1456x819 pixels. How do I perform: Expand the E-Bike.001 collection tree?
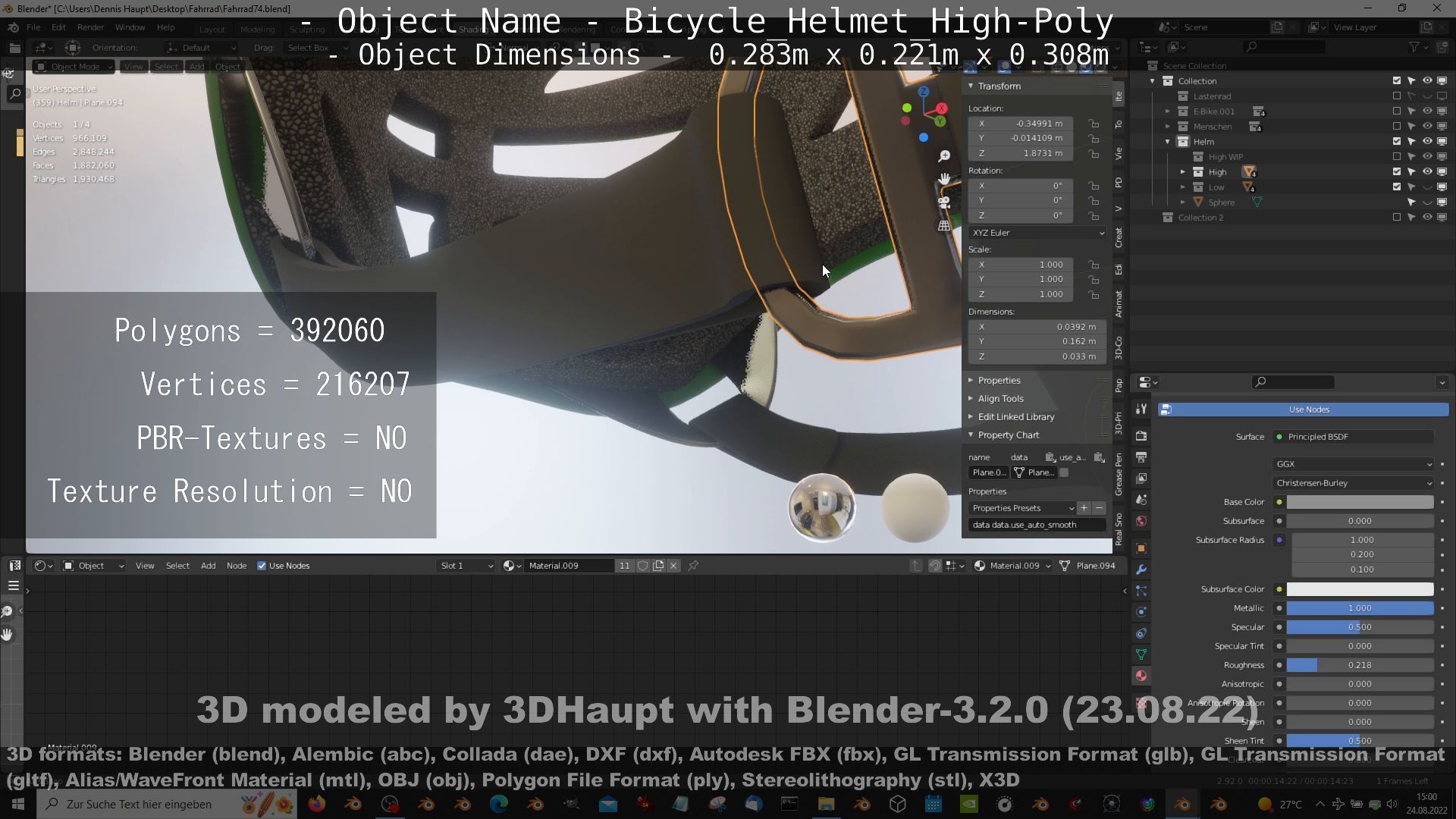1168,111
